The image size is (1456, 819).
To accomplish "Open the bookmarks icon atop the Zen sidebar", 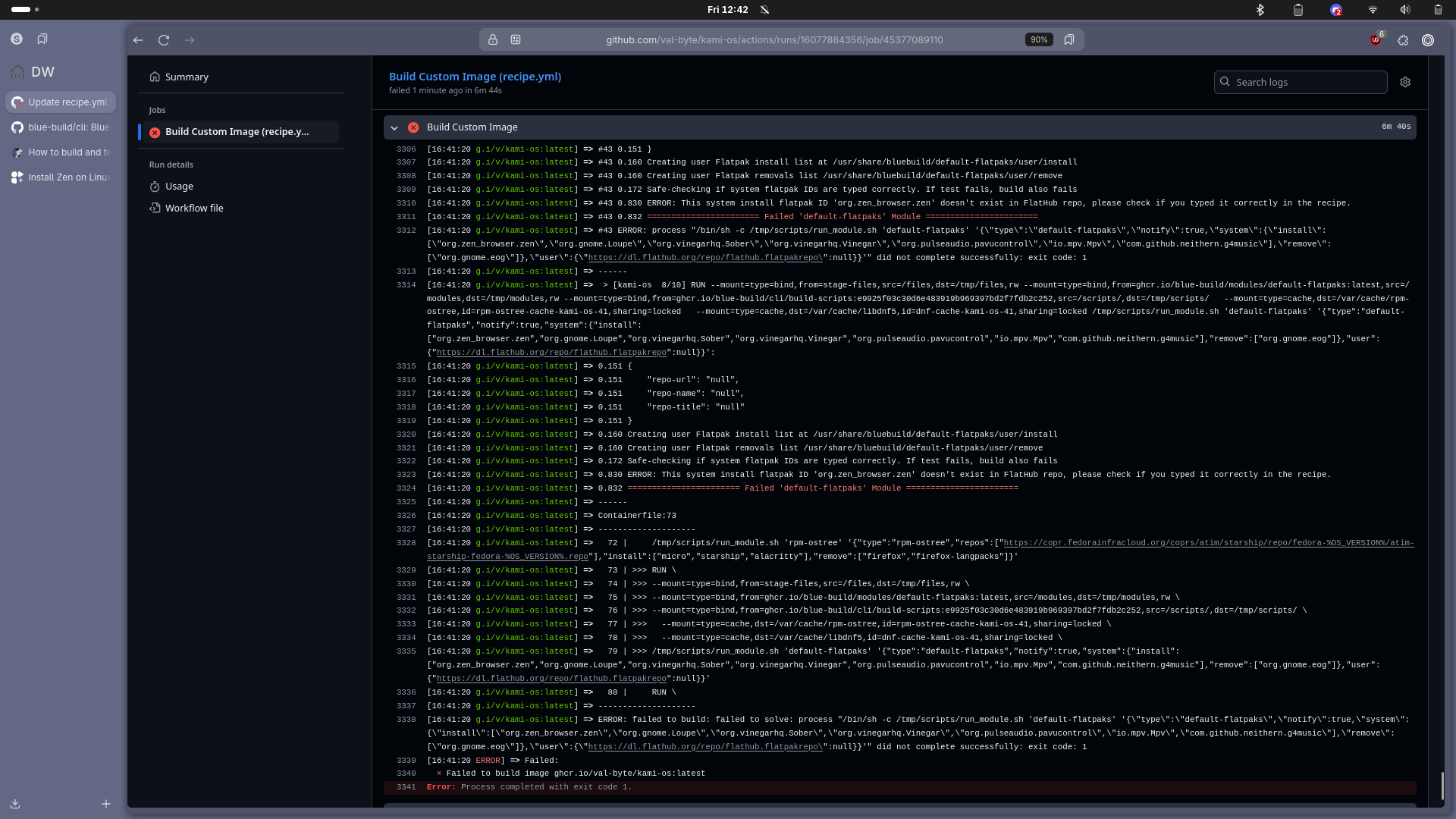I will (42, 39).
